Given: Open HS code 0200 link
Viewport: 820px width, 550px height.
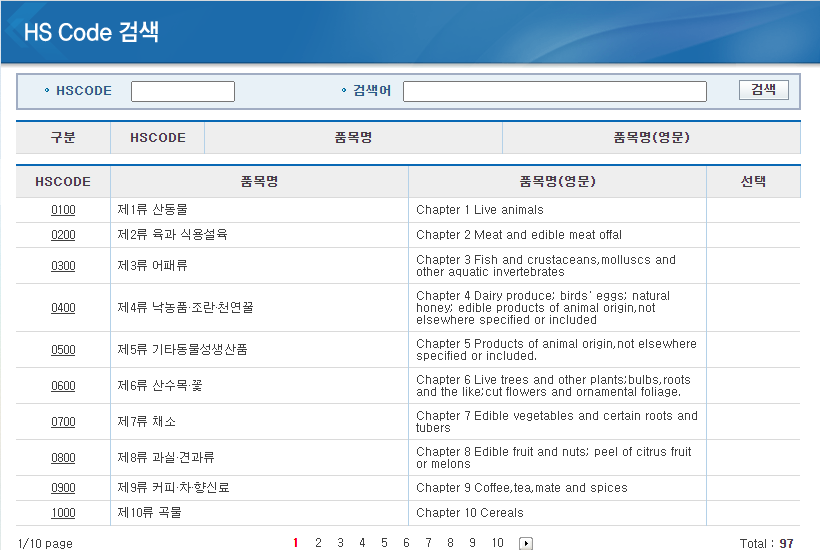Looking at the screenshot, I should pyautogui.click(x=63, y=235).
